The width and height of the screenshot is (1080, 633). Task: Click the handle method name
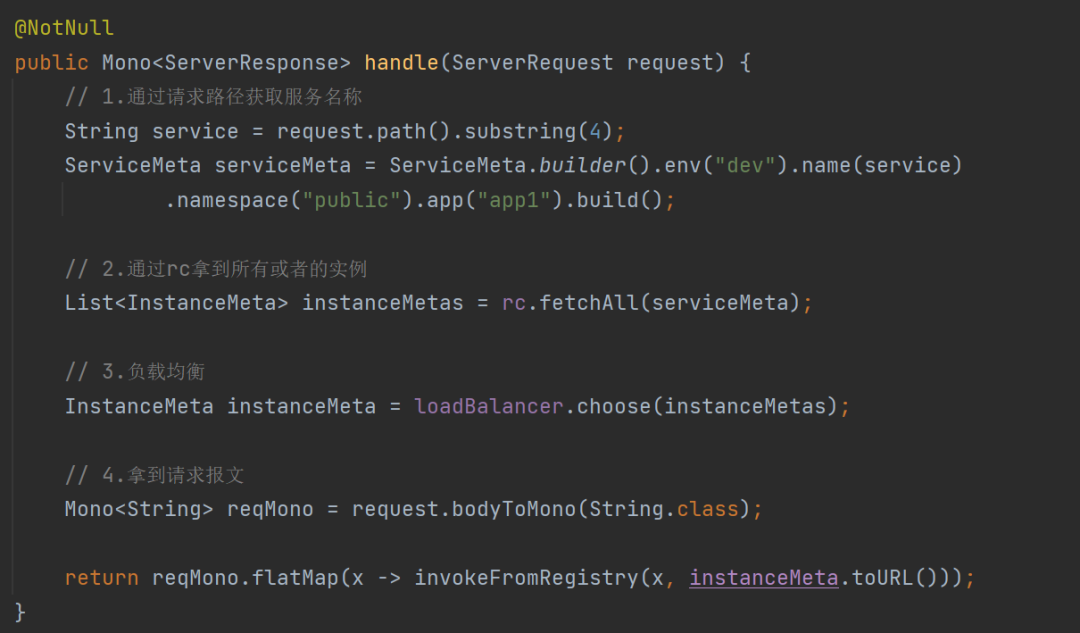[402, 62]
